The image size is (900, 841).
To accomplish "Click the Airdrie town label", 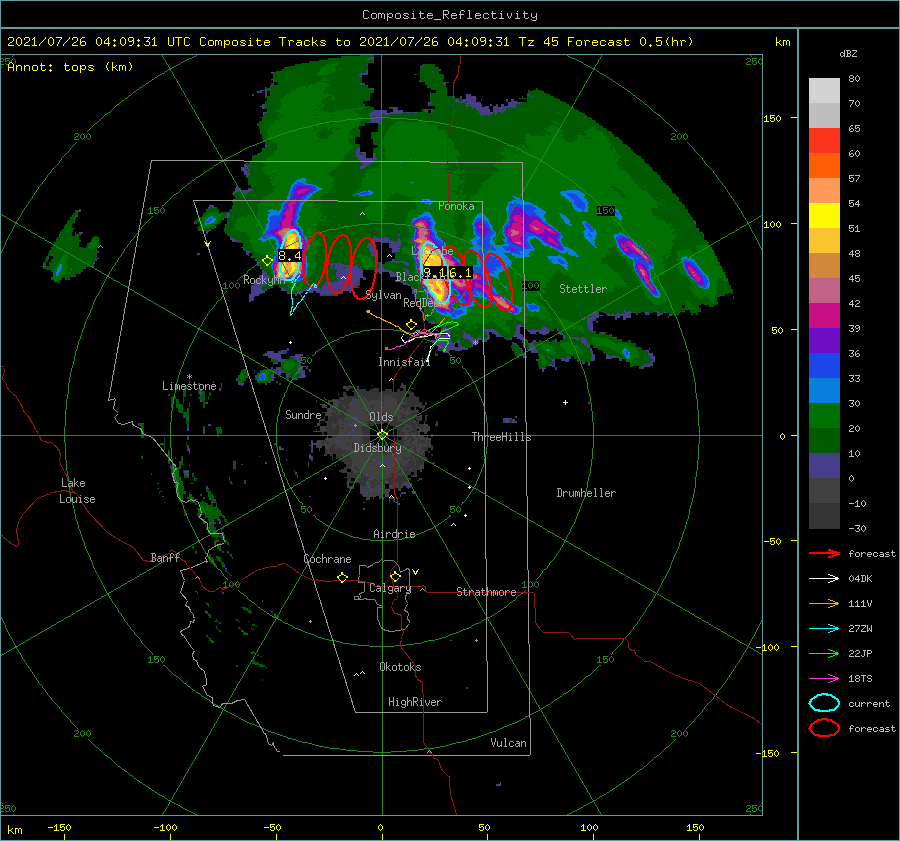I will [x=394, y=534].
